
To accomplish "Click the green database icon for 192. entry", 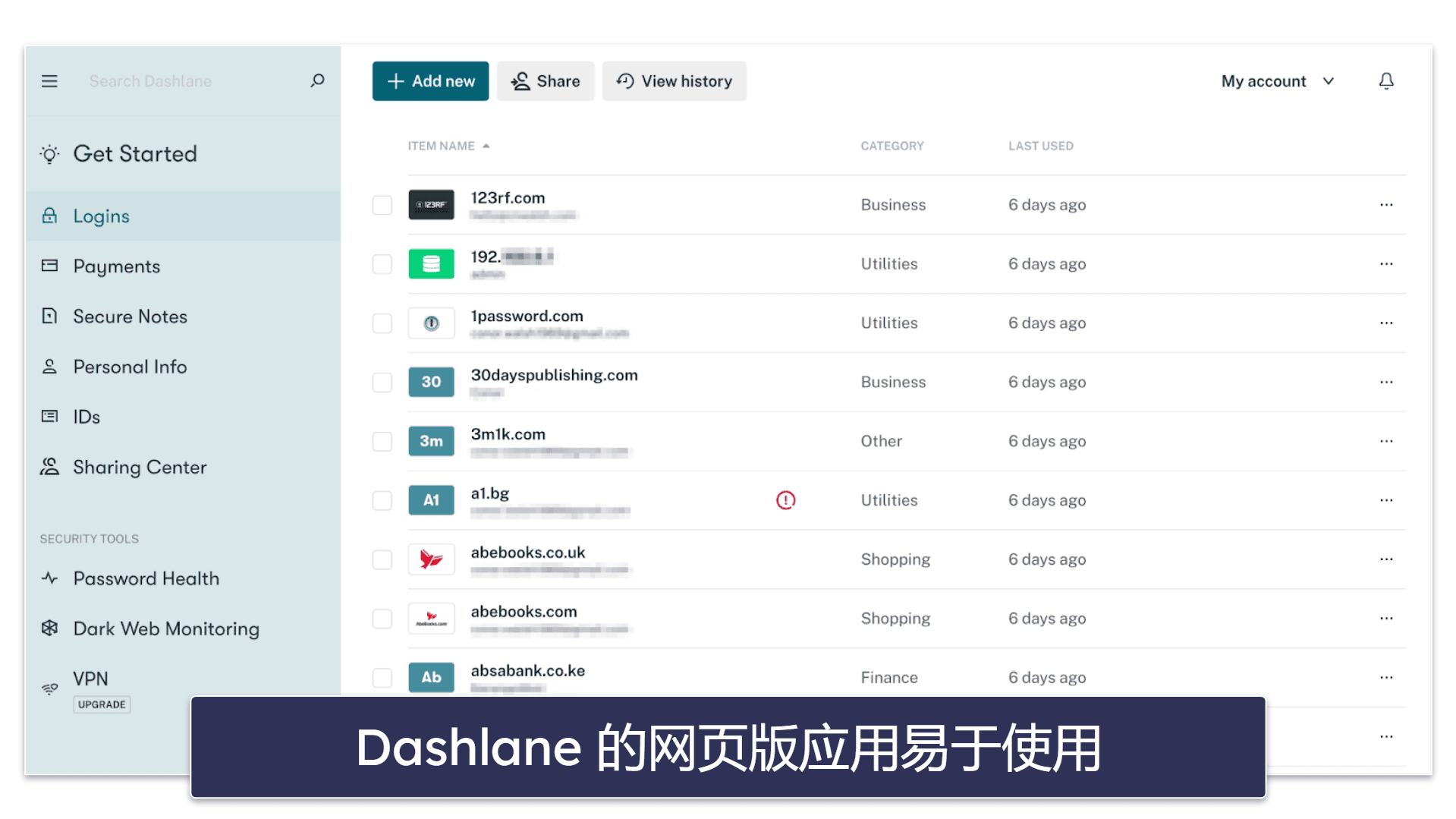I will [x=431, y=264].
